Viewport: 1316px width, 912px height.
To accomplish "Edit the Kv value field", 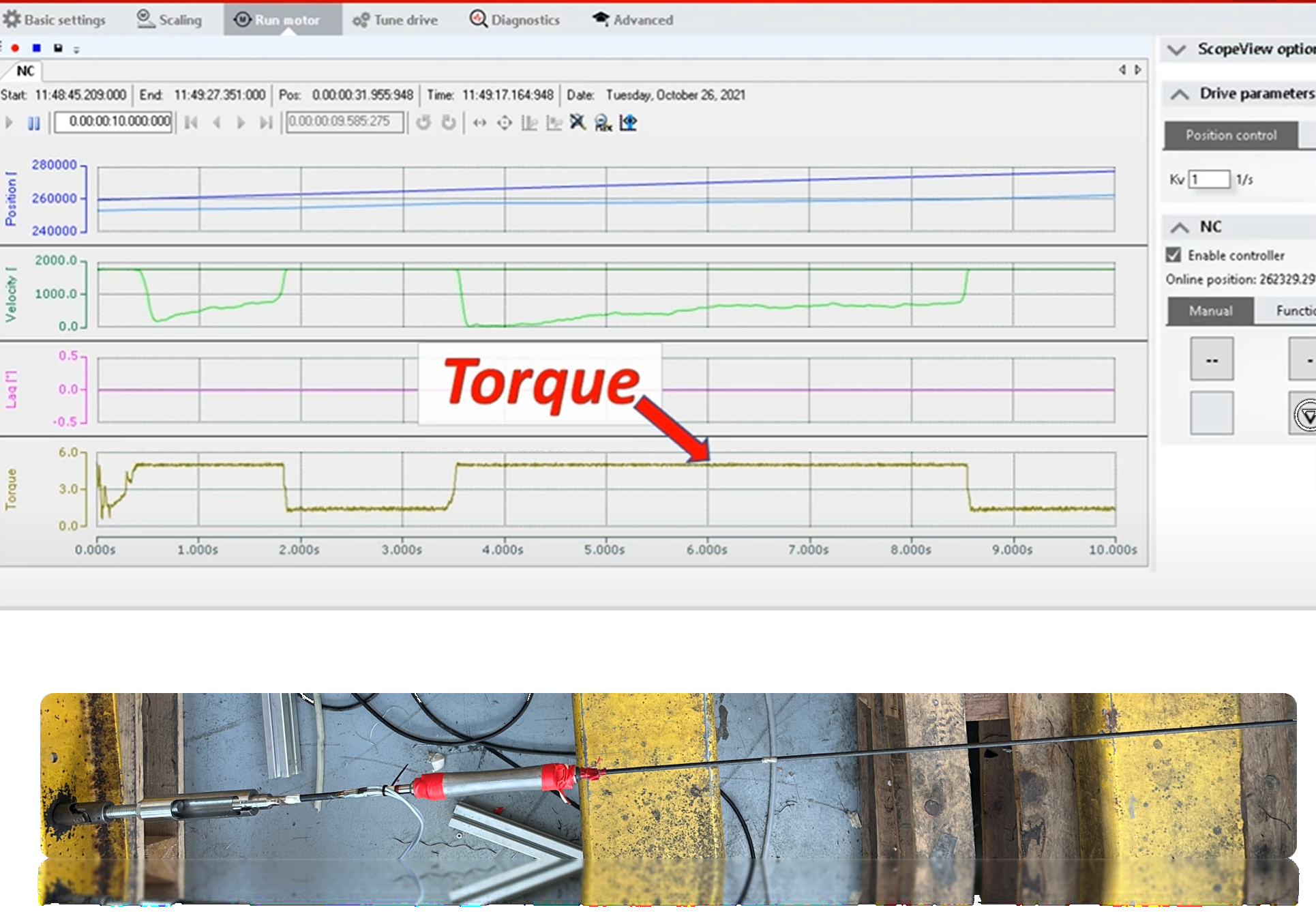I will click(1210, 179).
